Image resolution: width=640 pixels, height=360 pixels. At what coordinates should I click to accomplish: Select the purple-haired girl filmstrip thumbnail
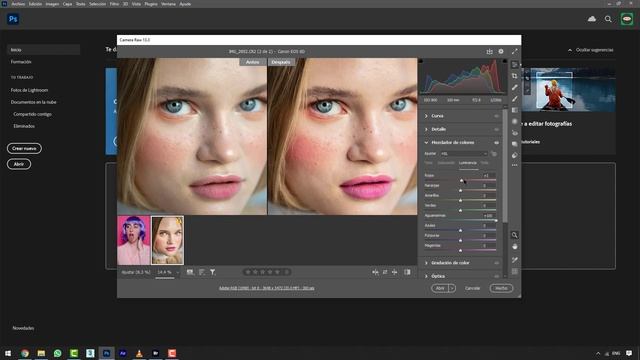133,240
